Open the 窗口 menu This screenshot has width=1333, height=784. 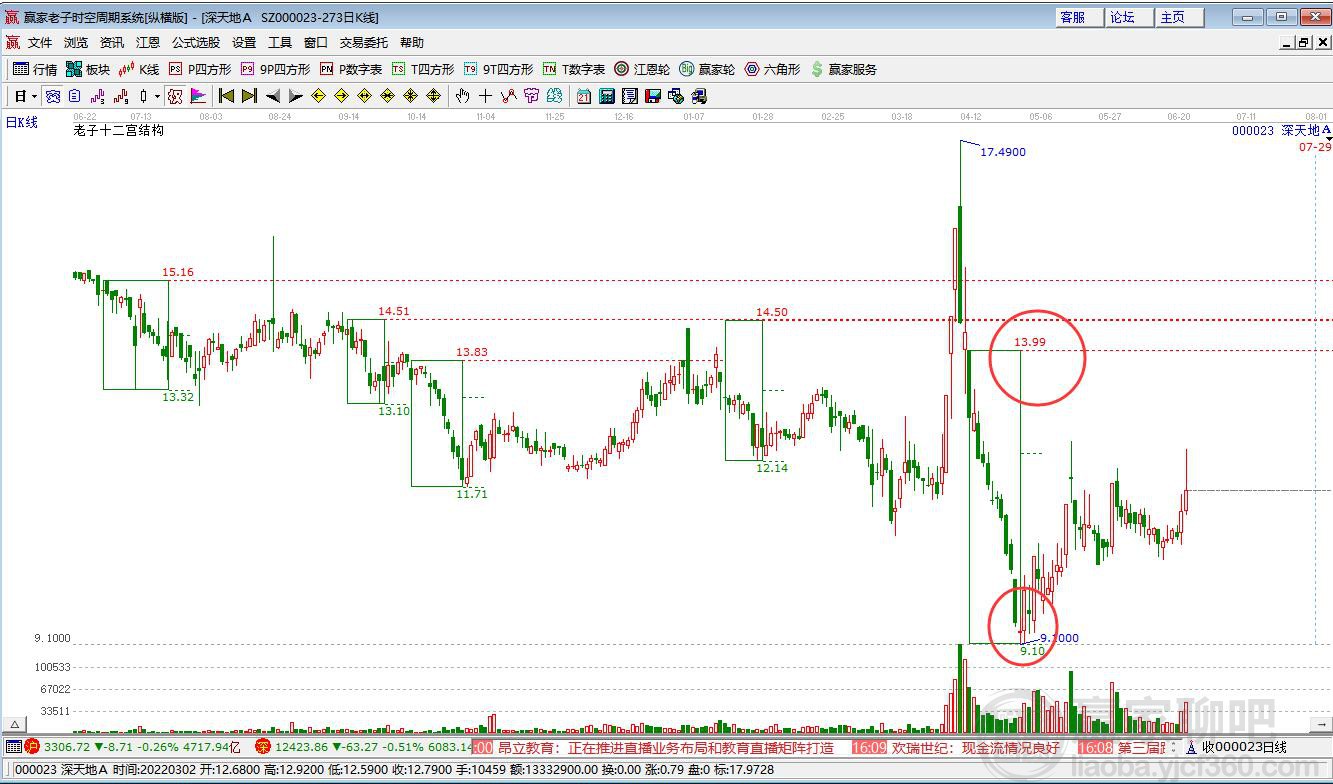(316, 43)
